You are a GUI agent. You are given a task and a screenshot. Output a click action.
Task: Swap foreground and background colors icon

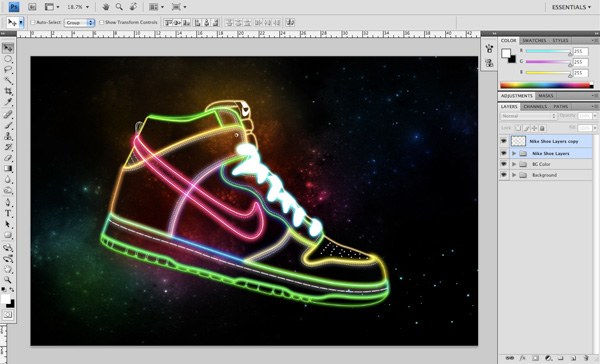[x=12, y=290]
